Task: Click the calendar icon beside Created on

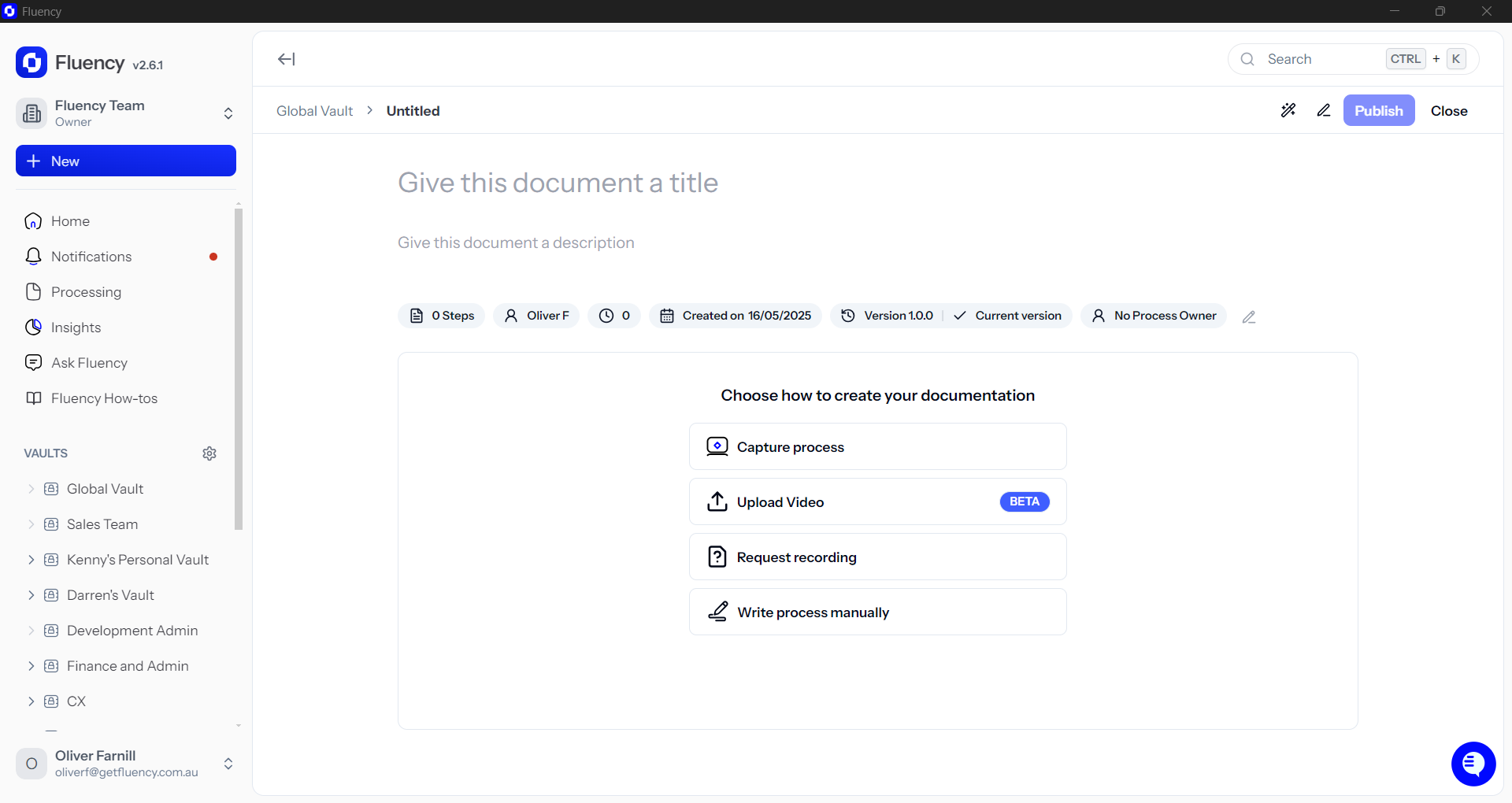Action: 667,316
